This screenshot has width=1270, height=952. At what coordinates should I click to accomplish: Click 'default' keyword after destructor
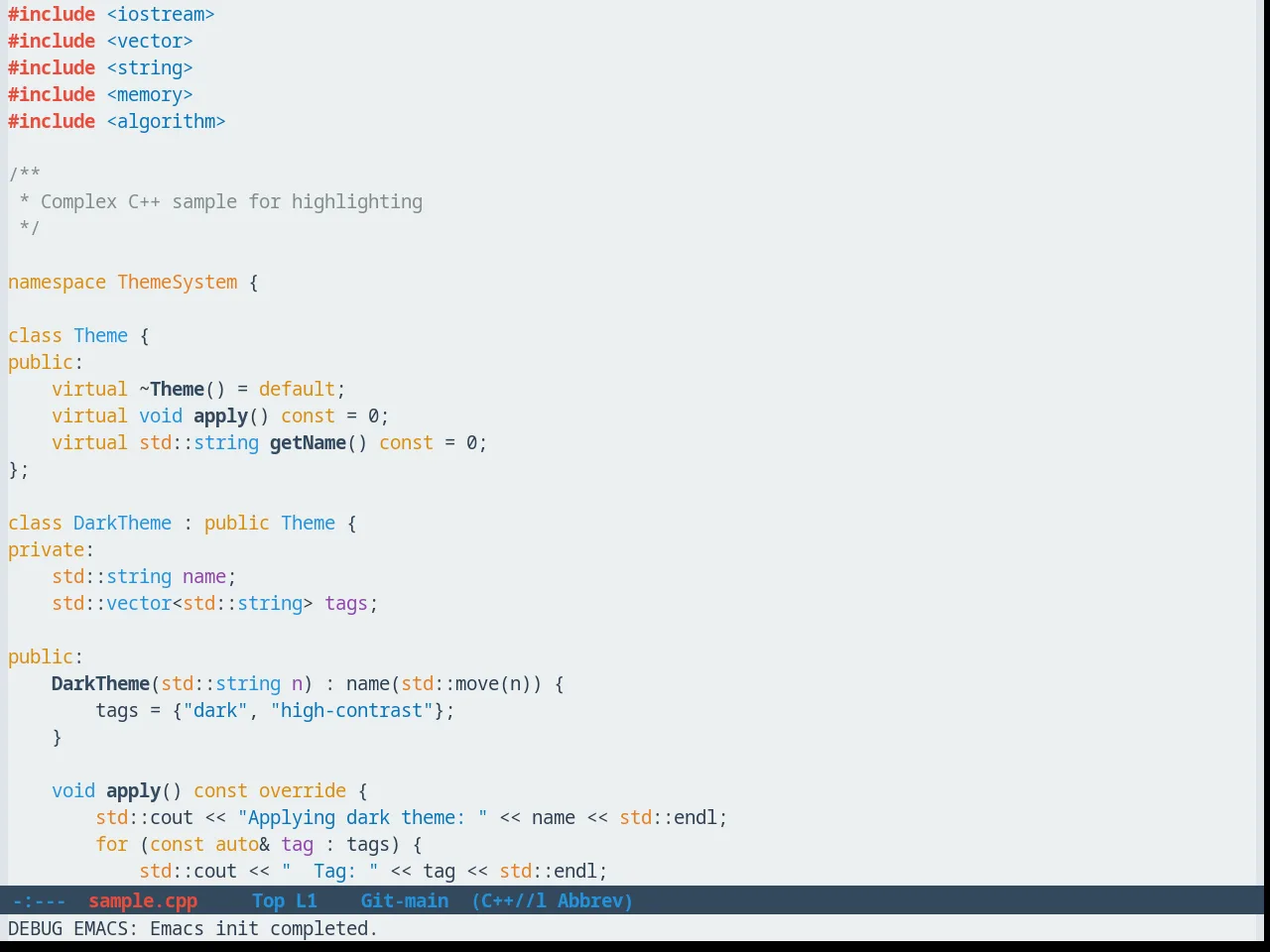pyautogui.click(x=297, y=389)
